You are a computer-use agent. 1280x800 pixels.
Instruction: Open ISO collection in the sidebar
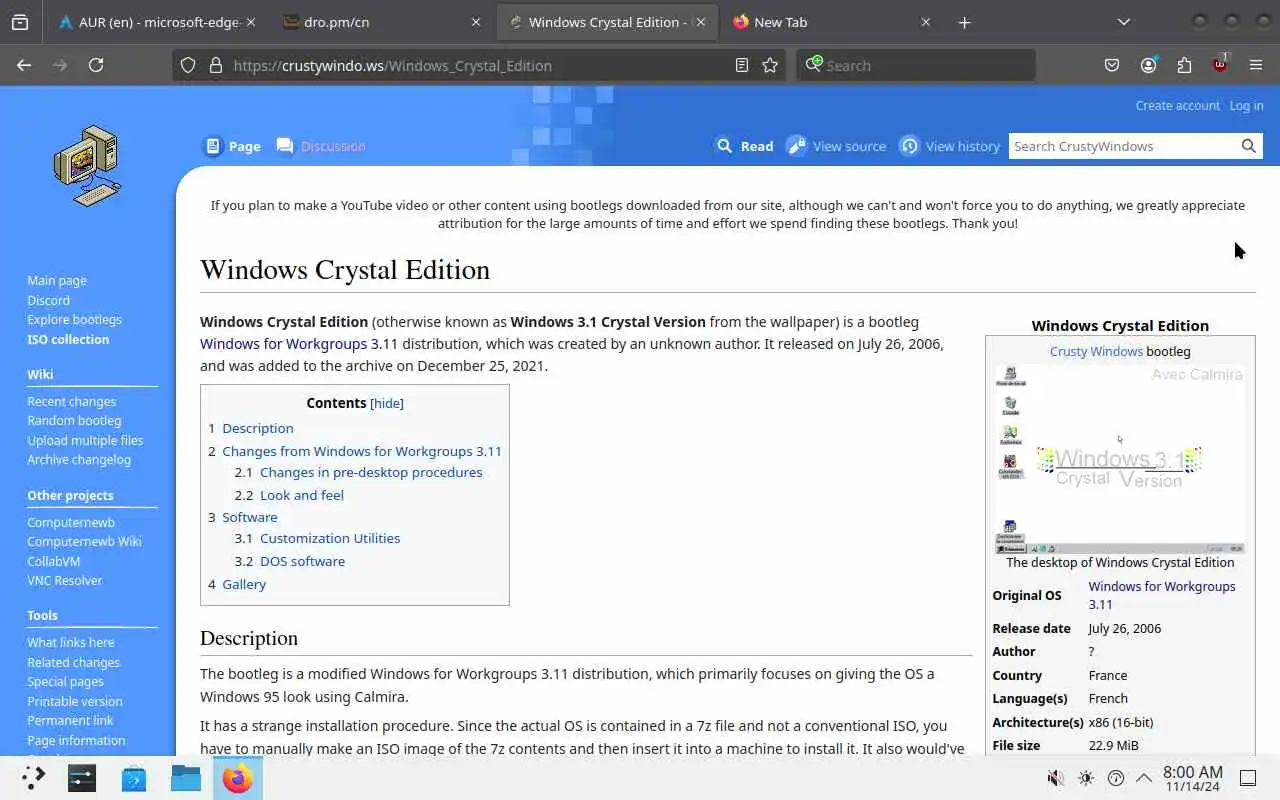68,339
